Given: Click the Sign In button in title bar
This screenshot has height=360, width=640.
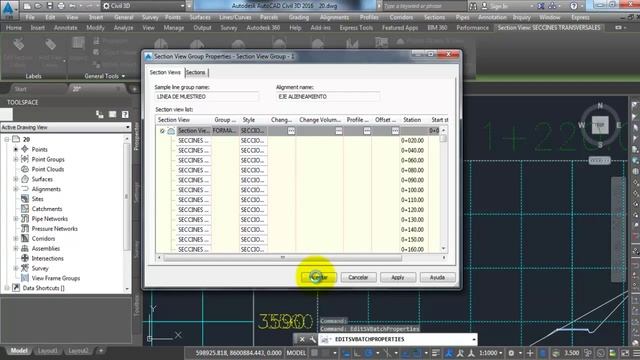Looking at the screenshot, I should tap(500, 6).
